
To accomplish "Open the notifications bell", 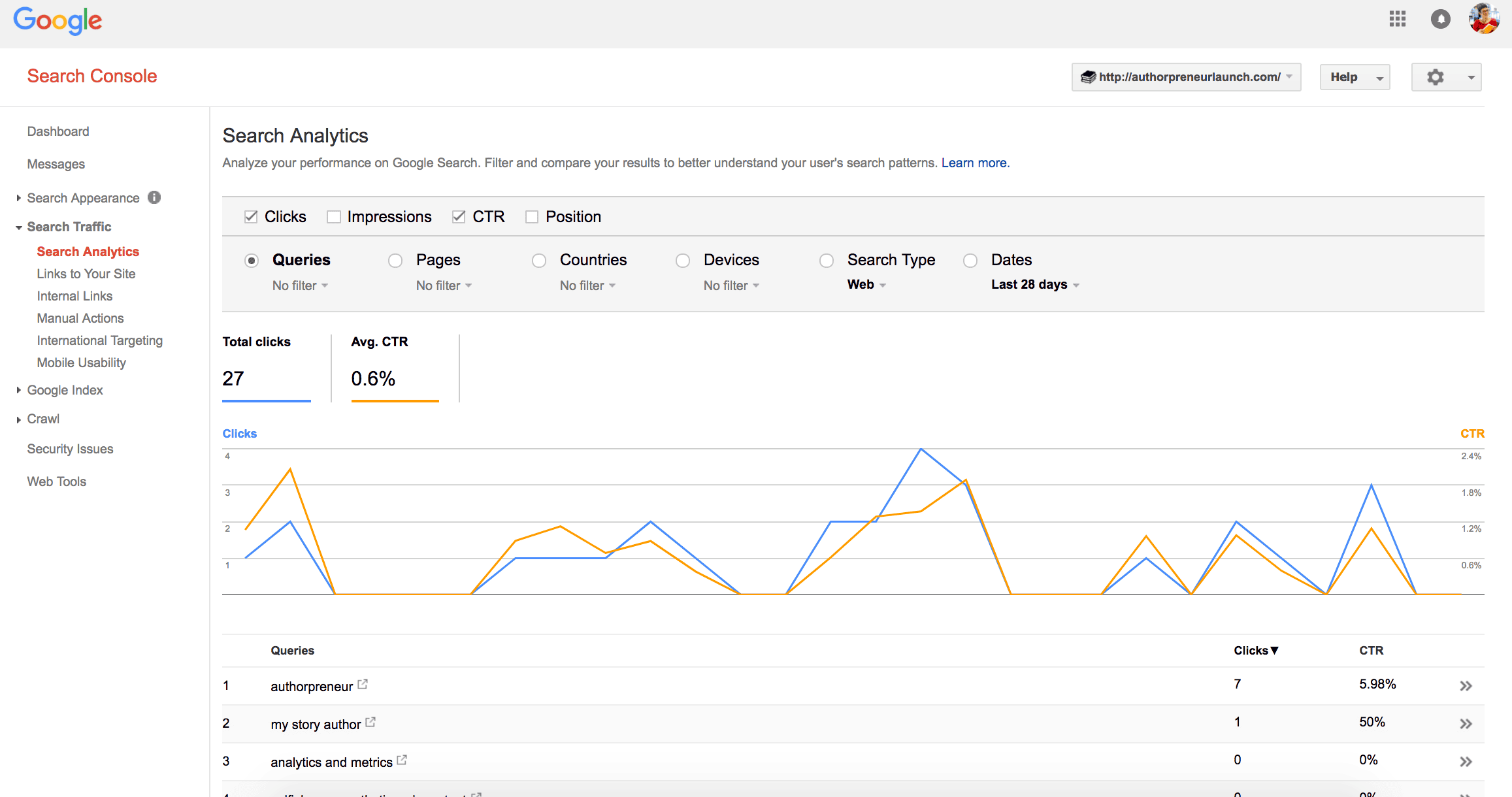I will point(1440,19).
